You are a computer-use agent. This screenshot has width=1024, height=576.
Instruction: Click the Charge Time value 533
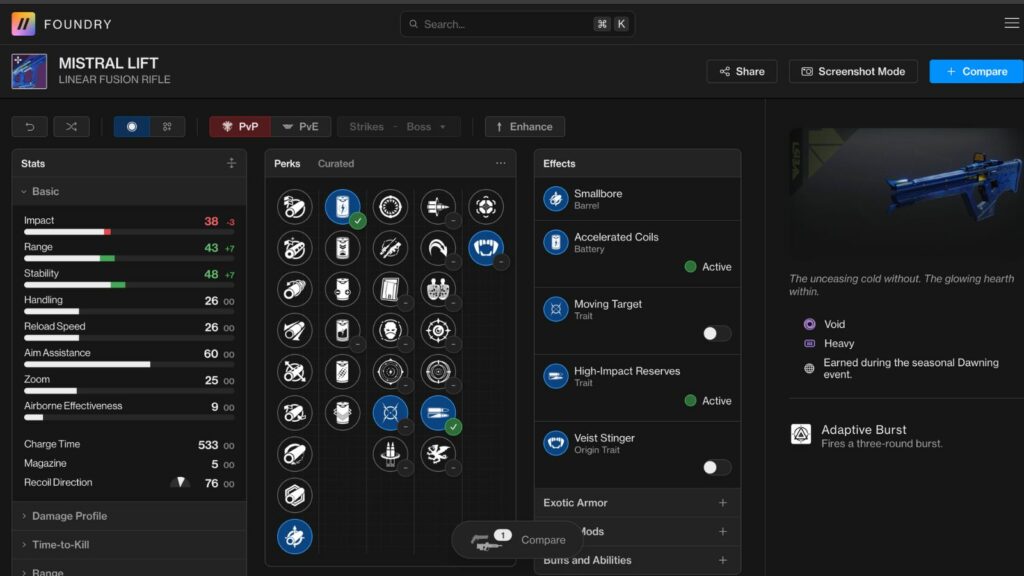(x=208, y=445)
